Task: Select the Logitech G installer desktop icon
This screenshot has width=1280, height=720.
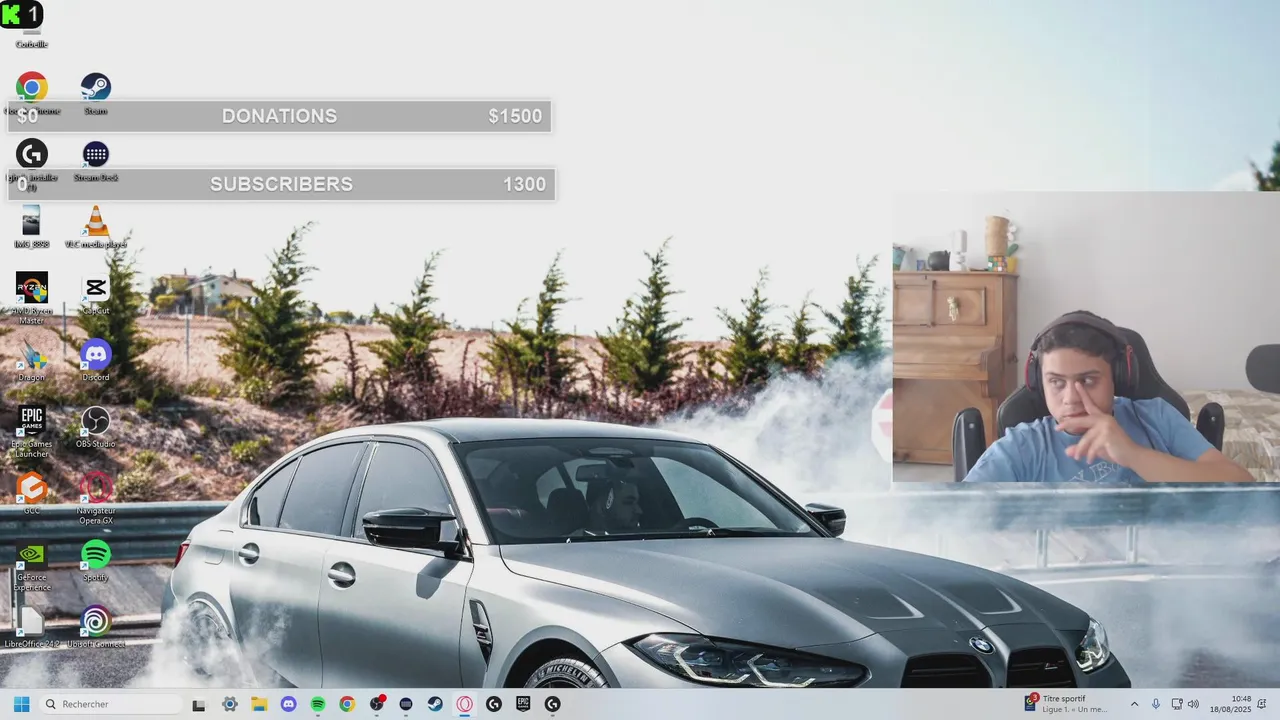Action: 31,154
